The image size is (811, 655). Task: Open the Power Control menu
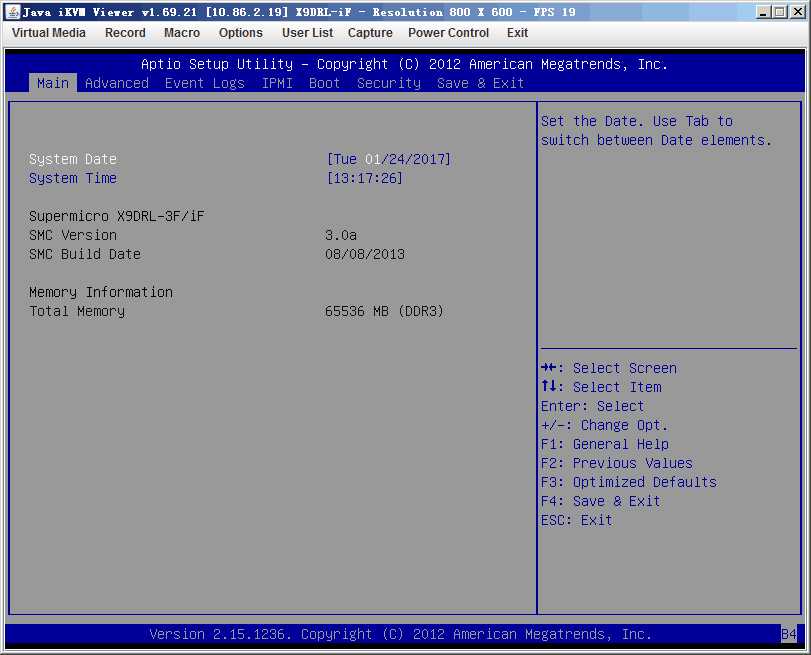[x=448, y=33]
